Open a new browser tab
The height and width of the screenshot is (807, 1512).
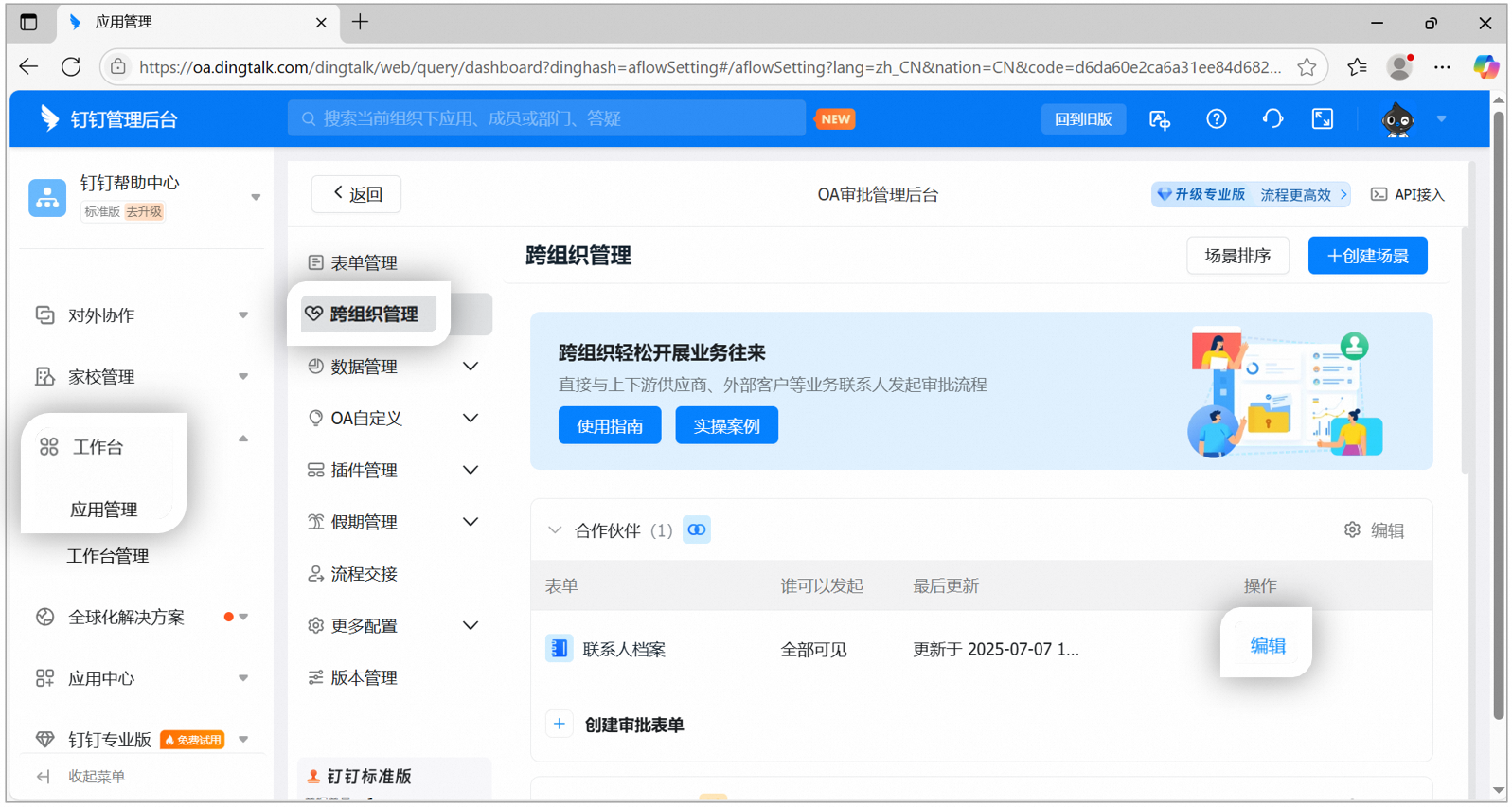coord(360,22)
